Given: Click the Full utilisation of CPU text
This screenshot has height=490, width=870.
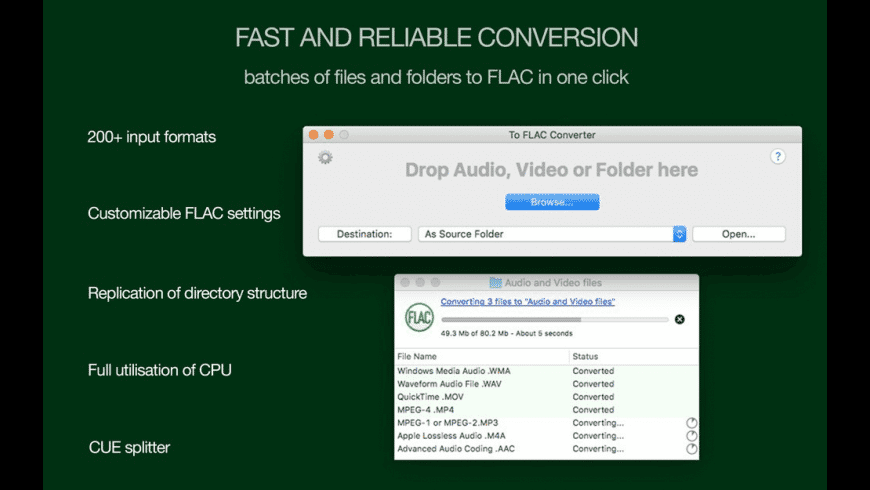Looking at the screenshot, I should tap(160, 370).
